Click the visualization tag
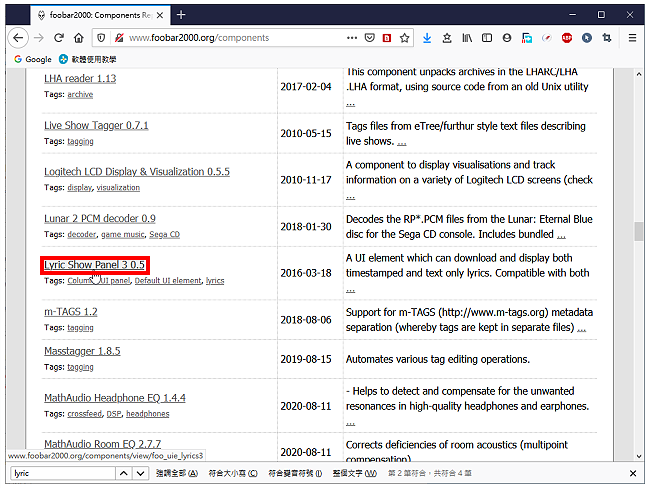 pyautogui.click(x=118, y=188)
